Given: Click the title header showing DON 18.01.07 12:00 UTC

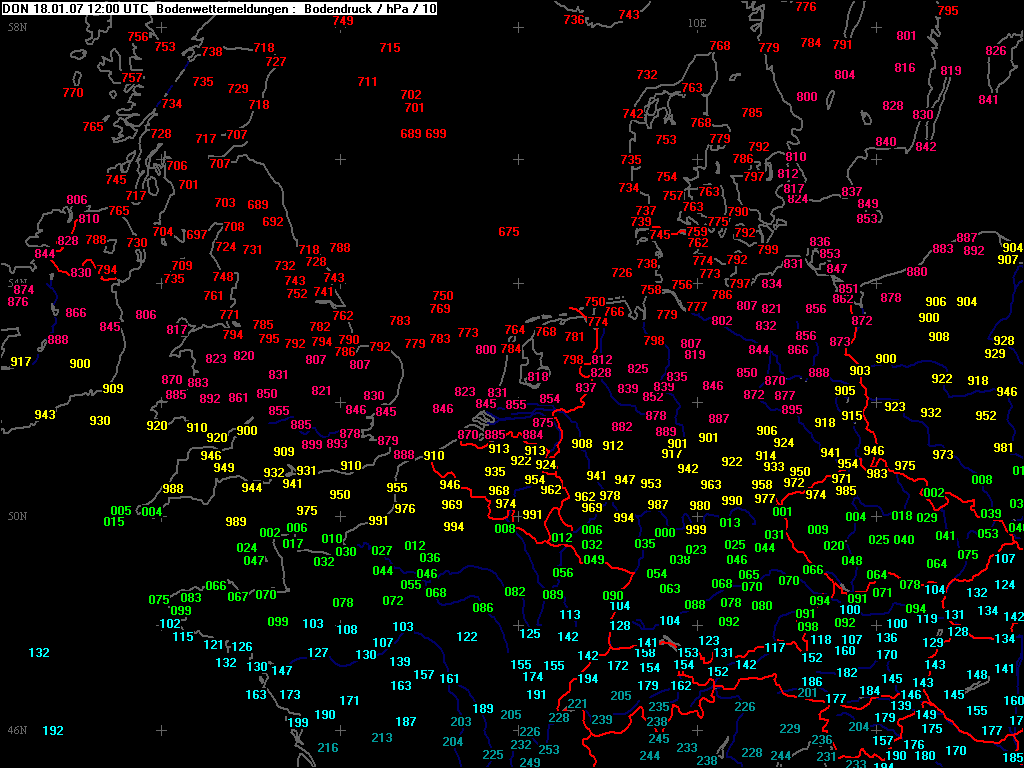Looking at the screenshot, I should click(x=219, y=8).
